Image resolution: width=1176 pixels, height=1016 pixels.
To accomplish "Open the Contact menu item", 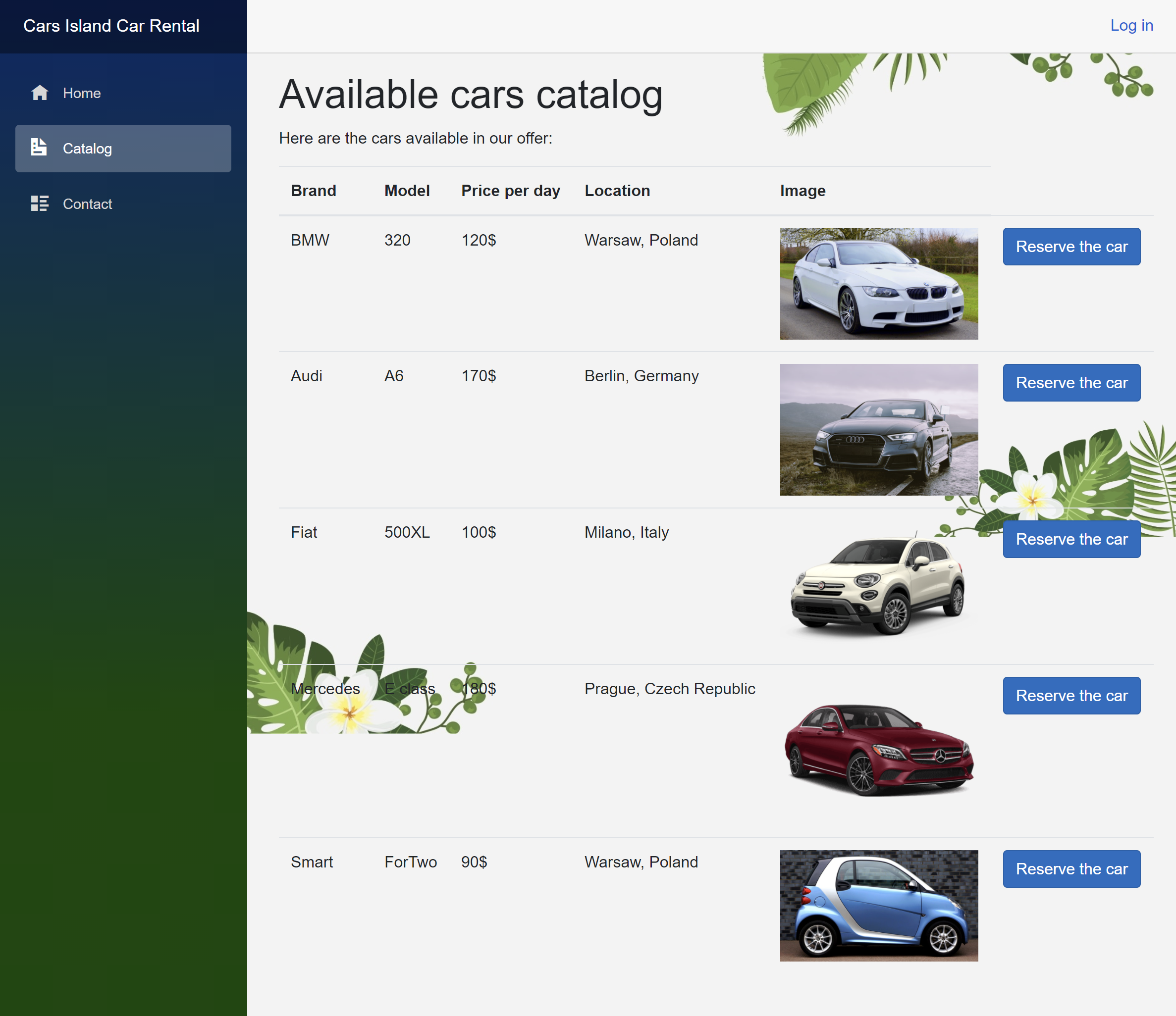I will (87, 204).
